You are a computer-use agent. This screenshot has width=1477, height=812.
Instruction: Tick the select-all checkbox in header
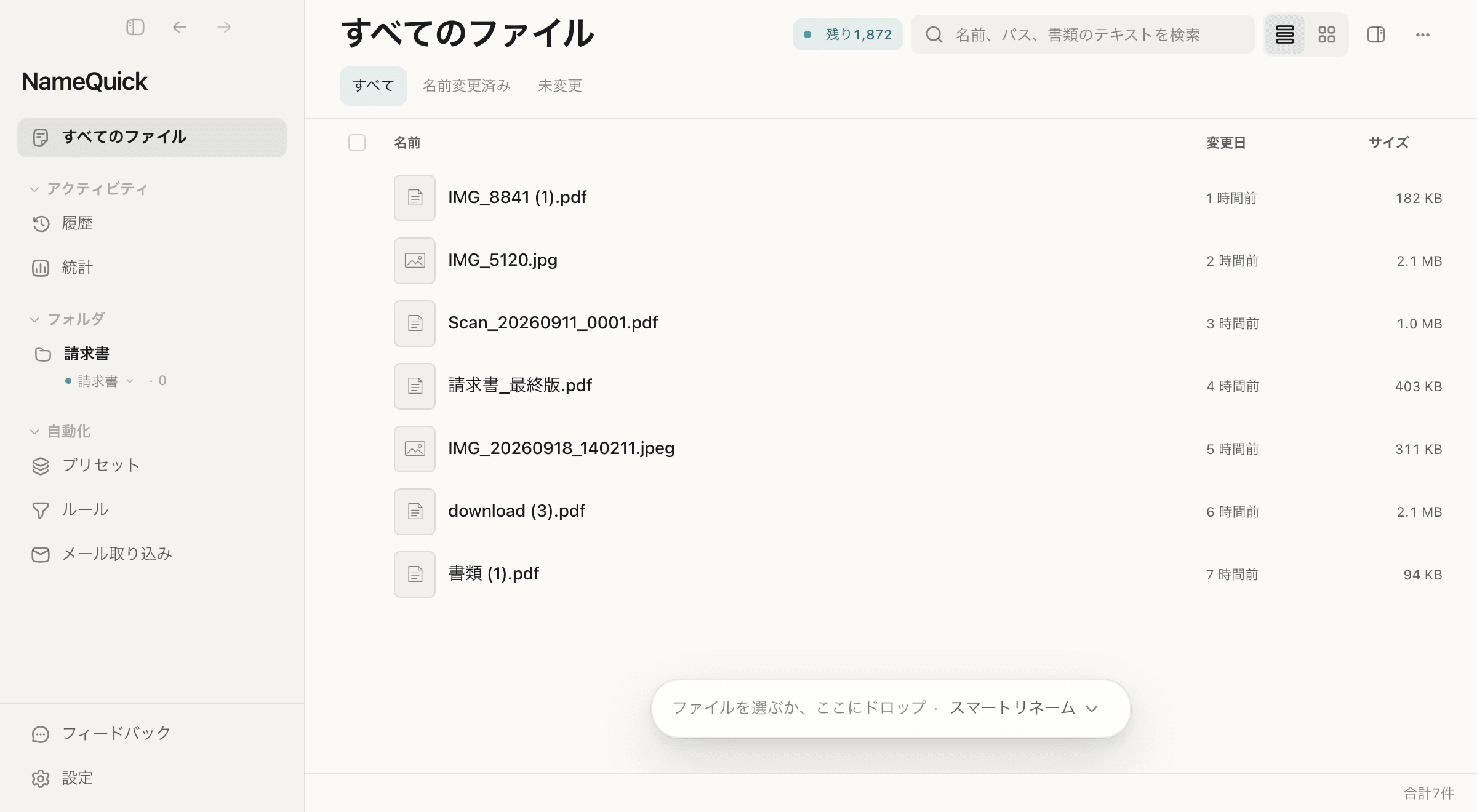click(357, 143)
